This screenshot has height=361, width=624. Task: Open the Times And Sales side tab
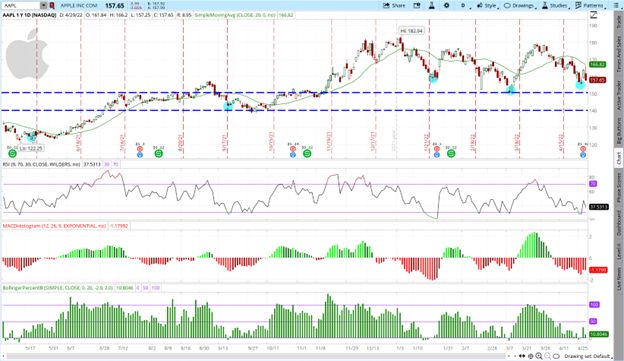(619, 54)
